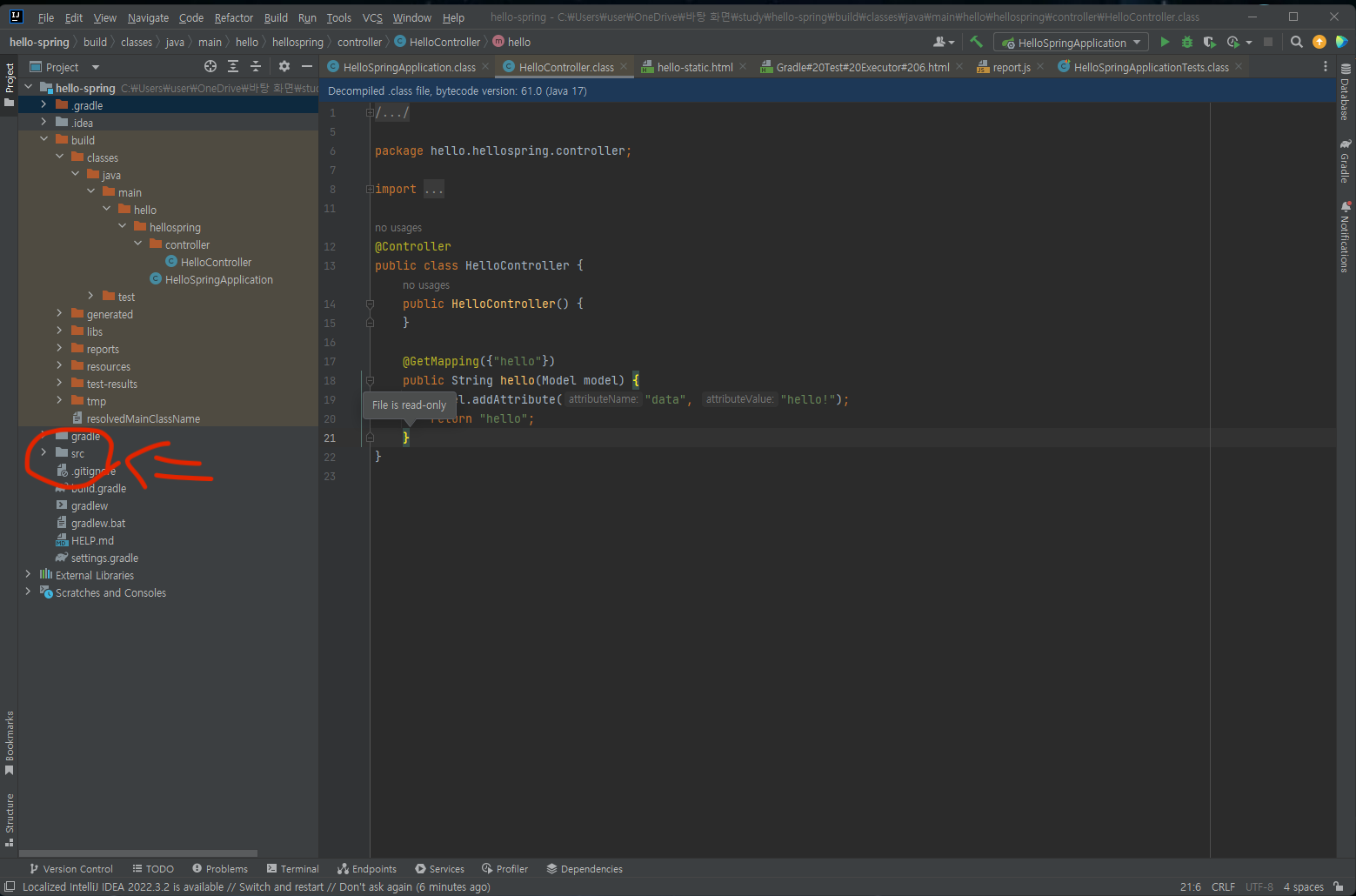Toggle the Bookmarks side panel
Screen dimensions: 1356x896
pos(10,743)
